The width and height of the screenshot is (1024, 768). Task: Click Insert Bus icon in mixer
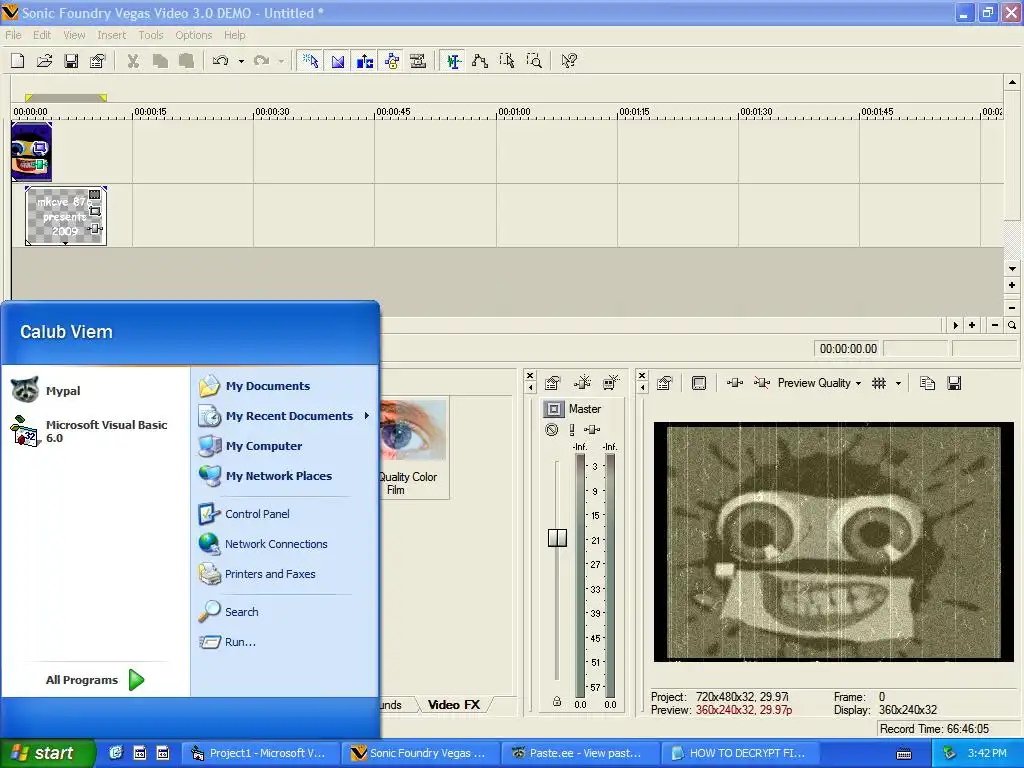pos(611,383)
